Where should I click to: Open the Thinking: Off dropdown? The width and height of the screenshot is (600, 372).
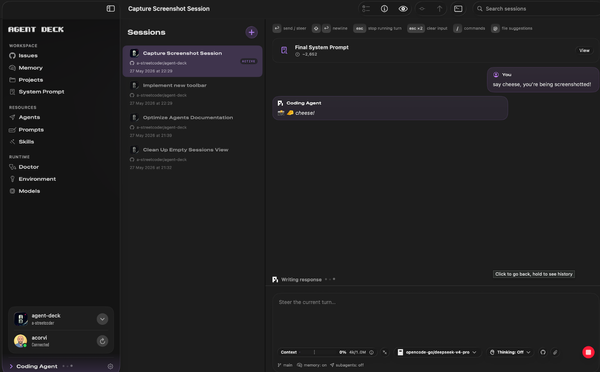510,352
